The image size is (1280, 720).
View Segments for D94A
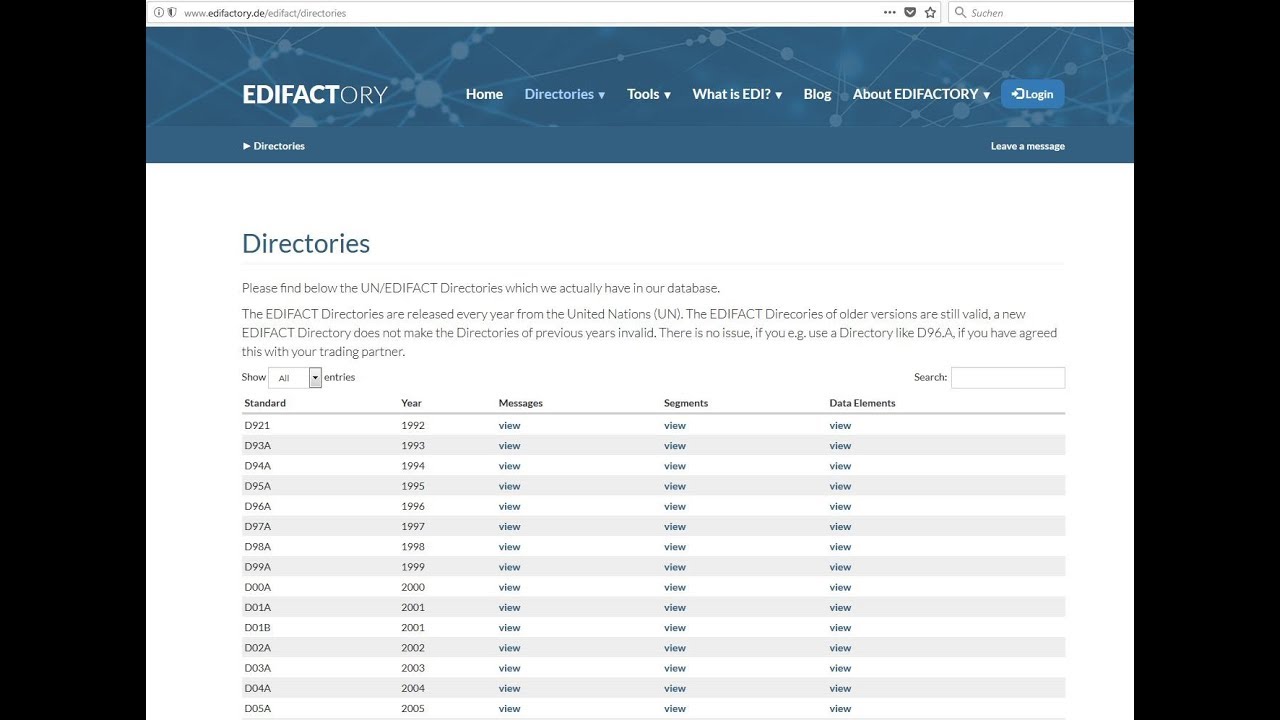pyautogui.click(x=675, y=466)
